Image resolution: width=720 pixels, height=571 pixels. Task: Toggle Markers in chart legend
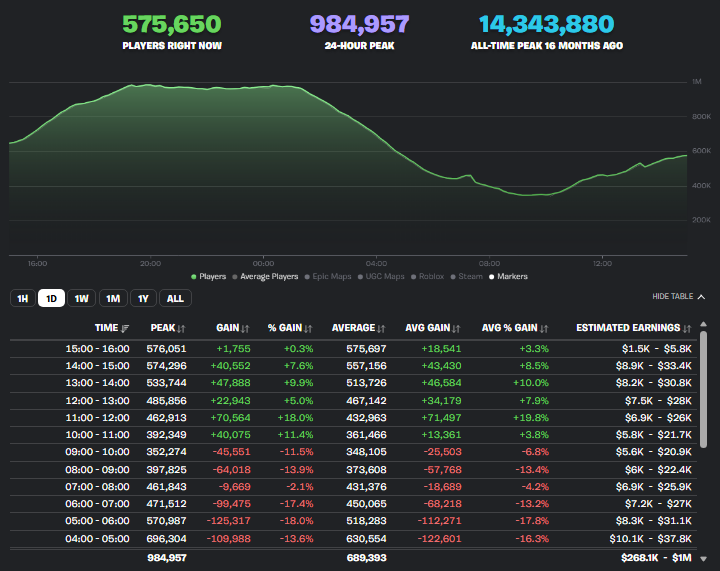click(508, 276)
